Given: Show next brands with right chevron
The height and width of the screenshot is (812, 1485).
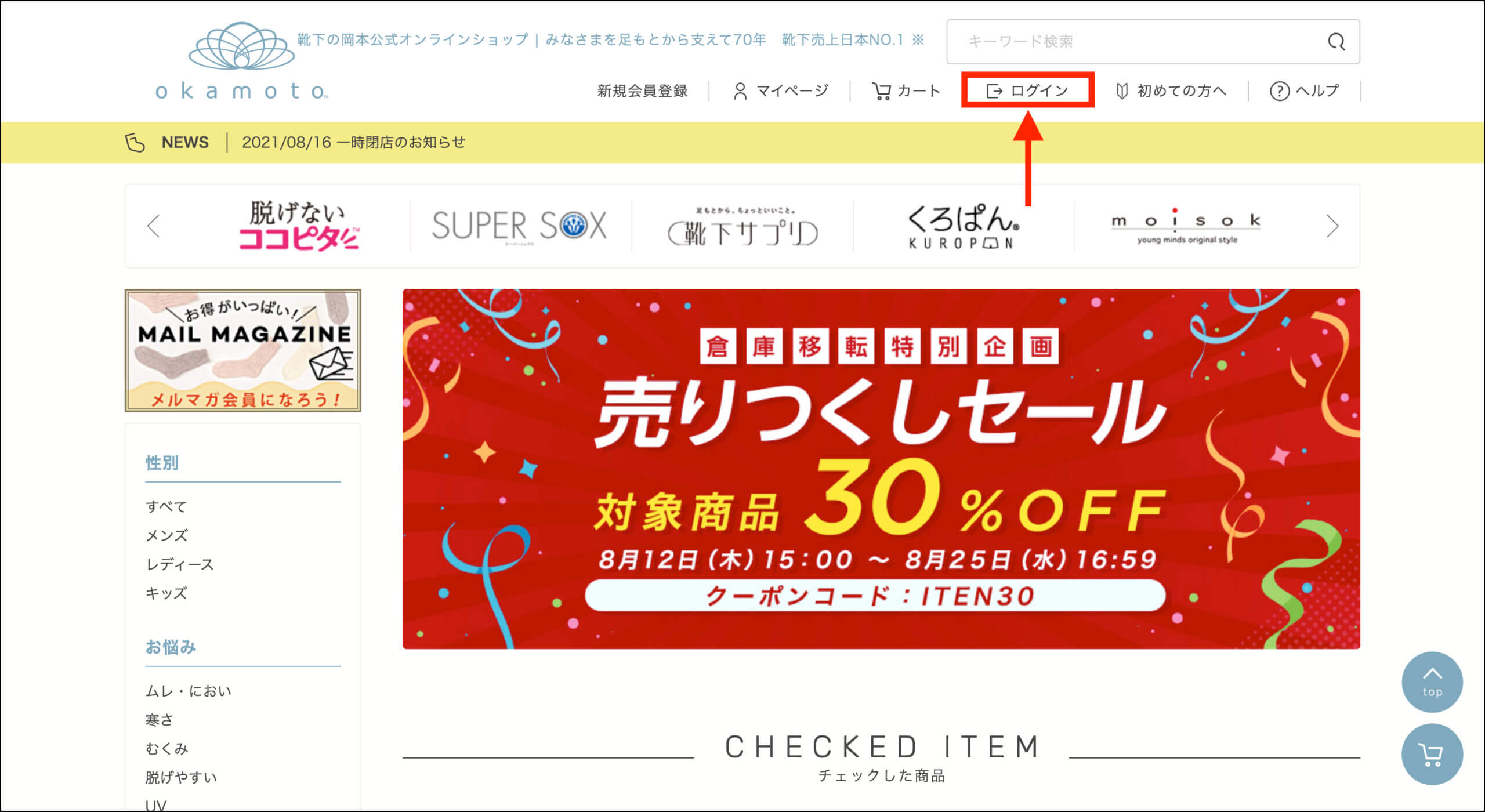Looking at the screenshot, I should pyautogui.click(x=1332, y=226).
